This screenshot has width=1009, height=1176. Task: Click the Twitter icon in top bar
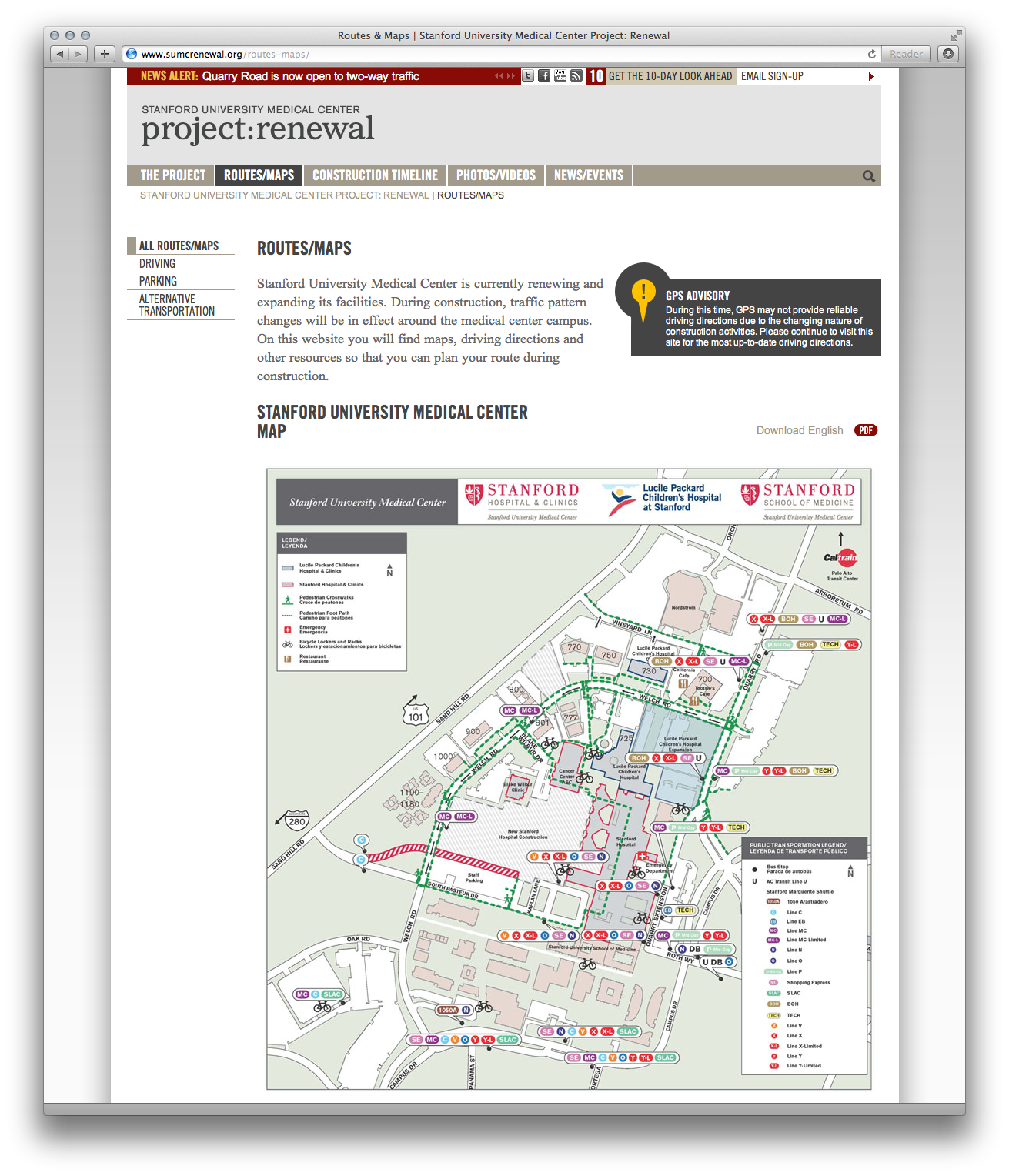pyautogui.click(x=528, y=75)
